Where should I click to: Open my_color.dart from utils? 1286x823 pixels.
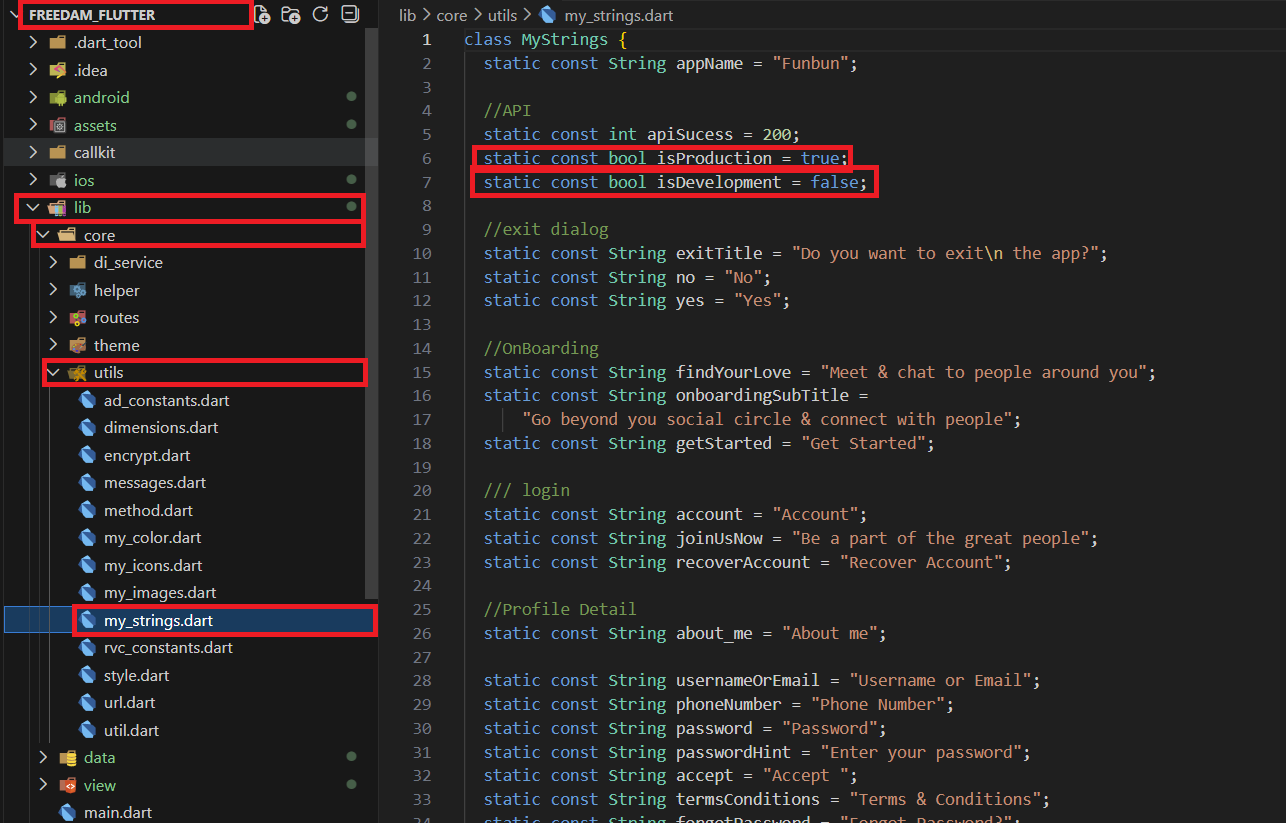pyautogui.click(x=152, y=538)
